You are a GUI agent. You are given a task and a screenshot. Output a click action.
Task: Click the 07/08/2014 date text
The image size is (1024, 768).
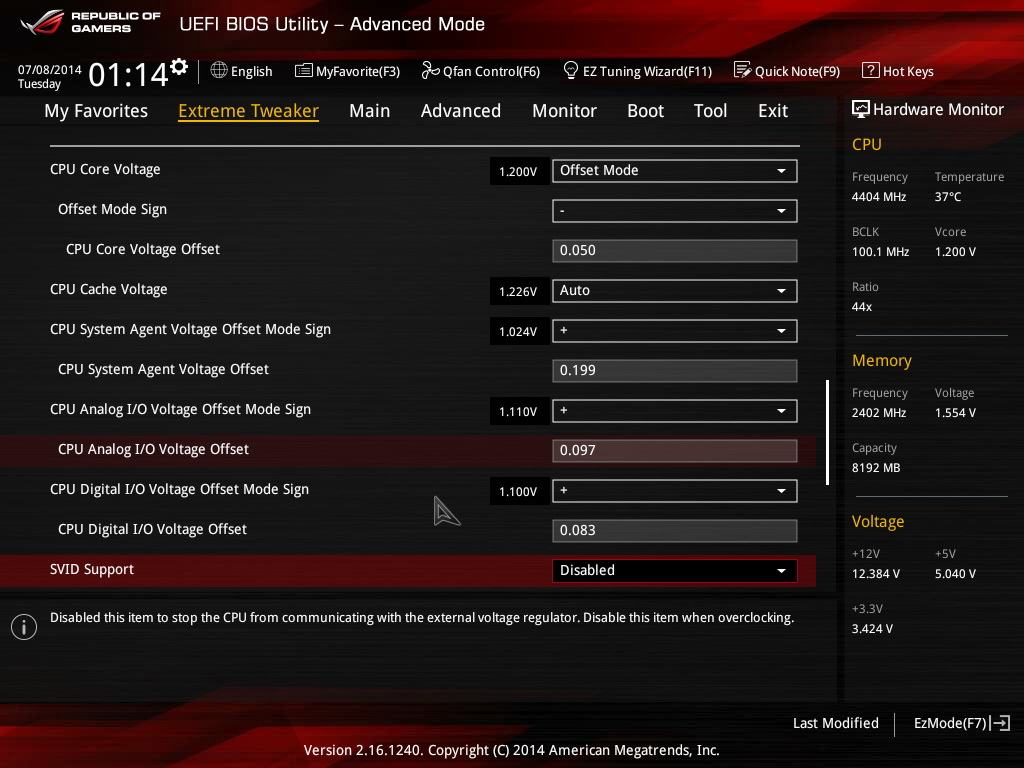(49, 69)
